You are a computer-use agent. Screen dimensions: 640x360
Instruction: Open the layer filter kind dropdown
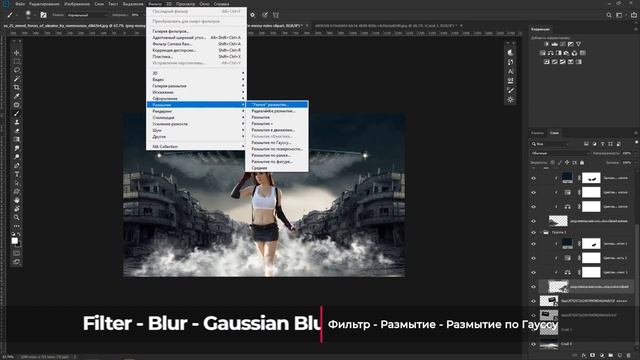click(550, 144)
